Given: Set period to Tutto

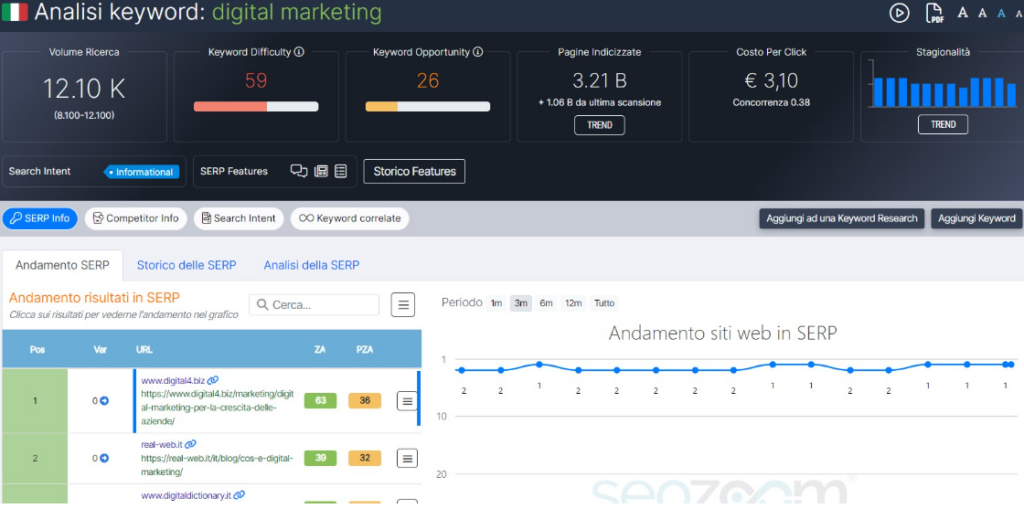Looking at the screenshot, I should pos(604,303).
